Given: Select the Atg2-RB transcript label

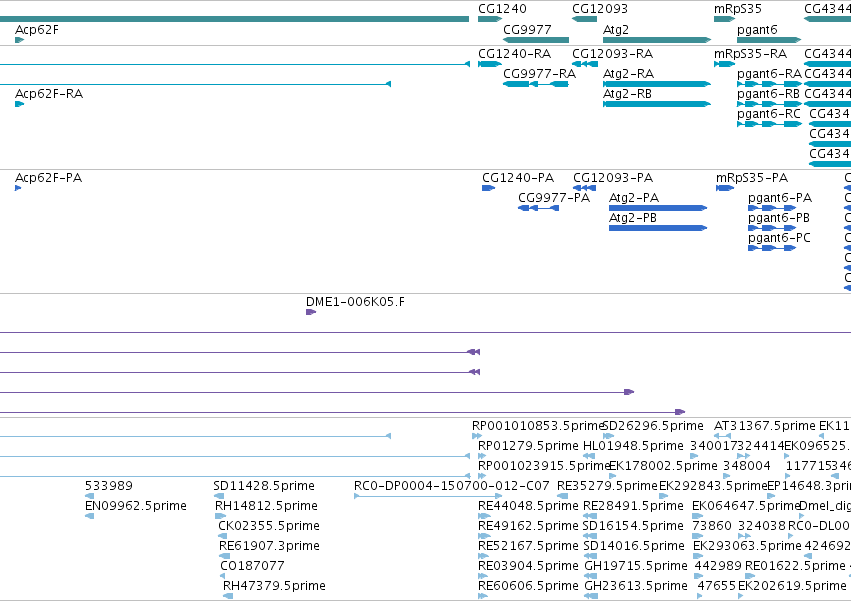Looking at the screenshot, I should click(627, 94).
